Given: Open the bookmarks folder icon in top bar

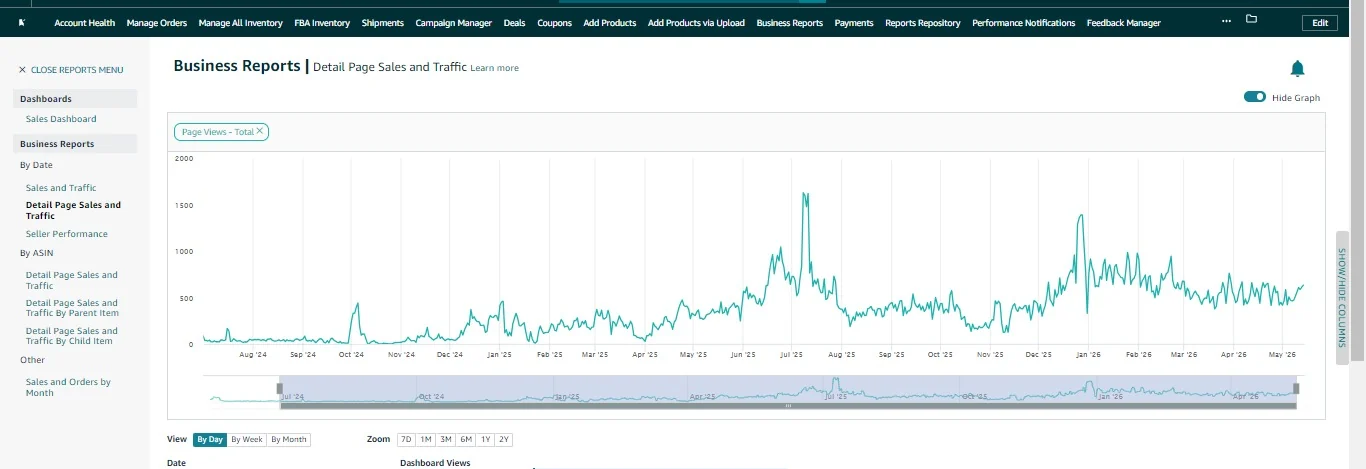Looking at the screenshot, I should click(1251, 19).
